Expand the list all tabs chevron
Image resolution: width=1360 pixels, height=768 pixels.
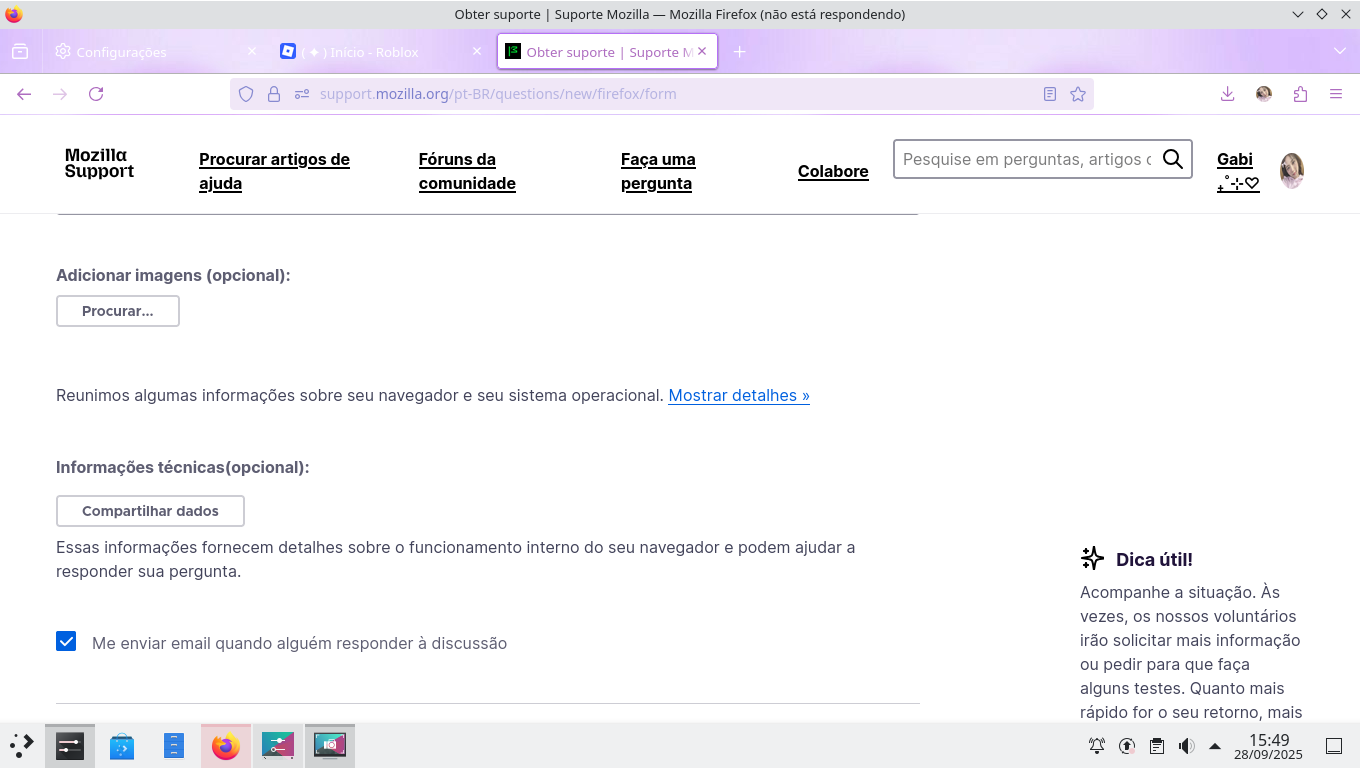(1340, 51)
